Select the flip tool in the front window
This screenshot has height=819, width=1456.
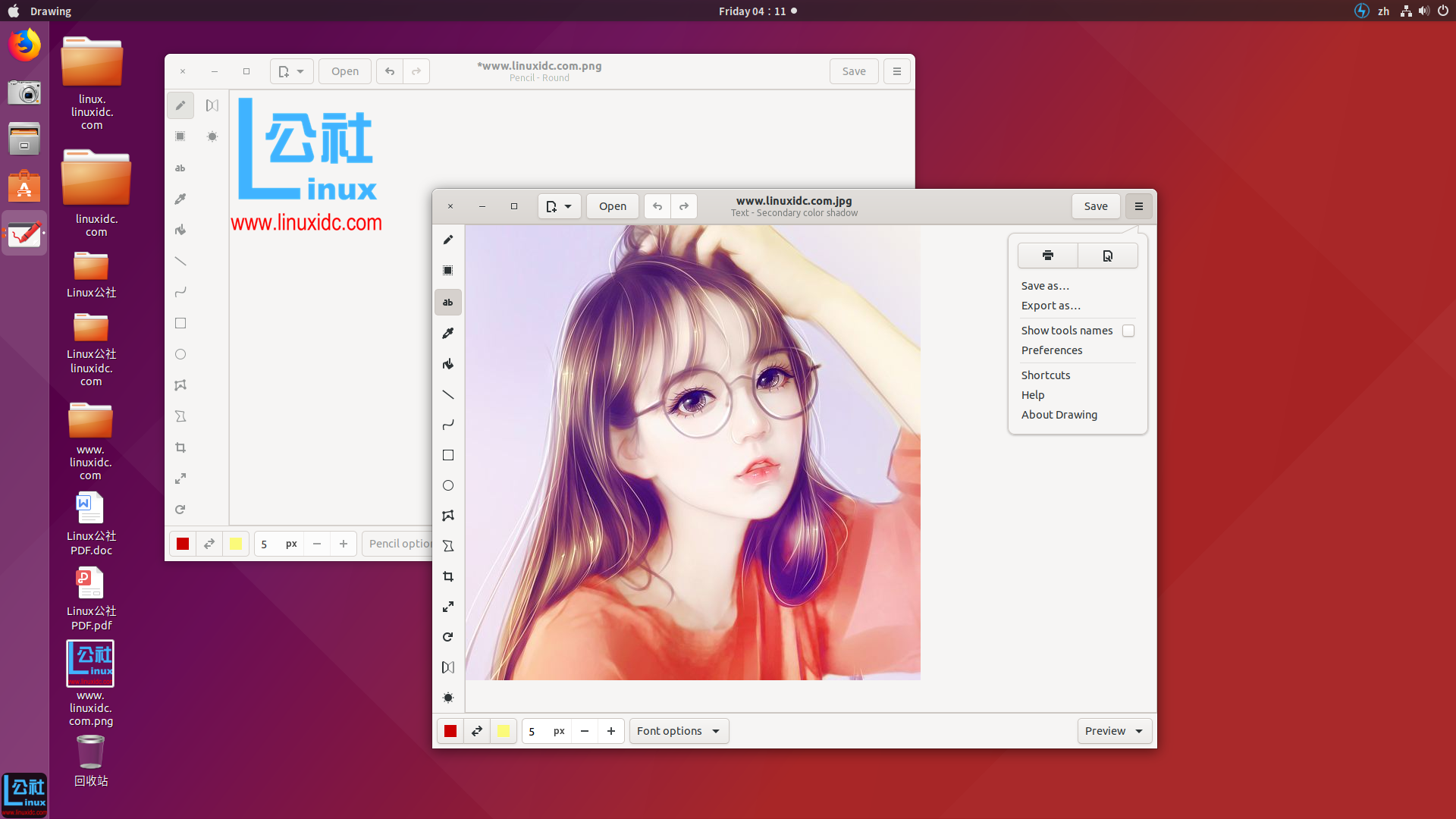point(448,668)
